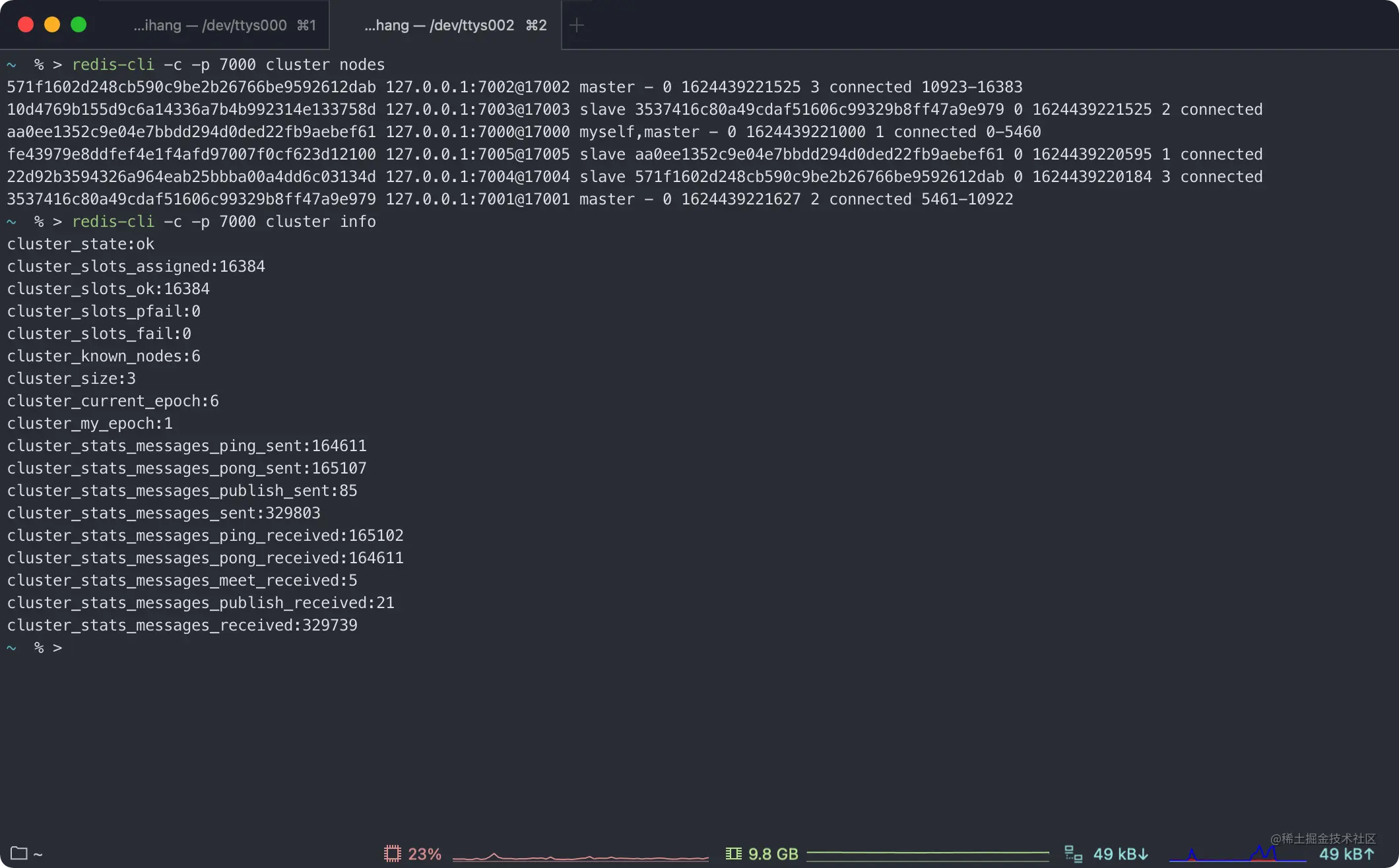Click the pong_received:164611 line
The height and width of the screenshot is (868, 1399).
point(205,558)
